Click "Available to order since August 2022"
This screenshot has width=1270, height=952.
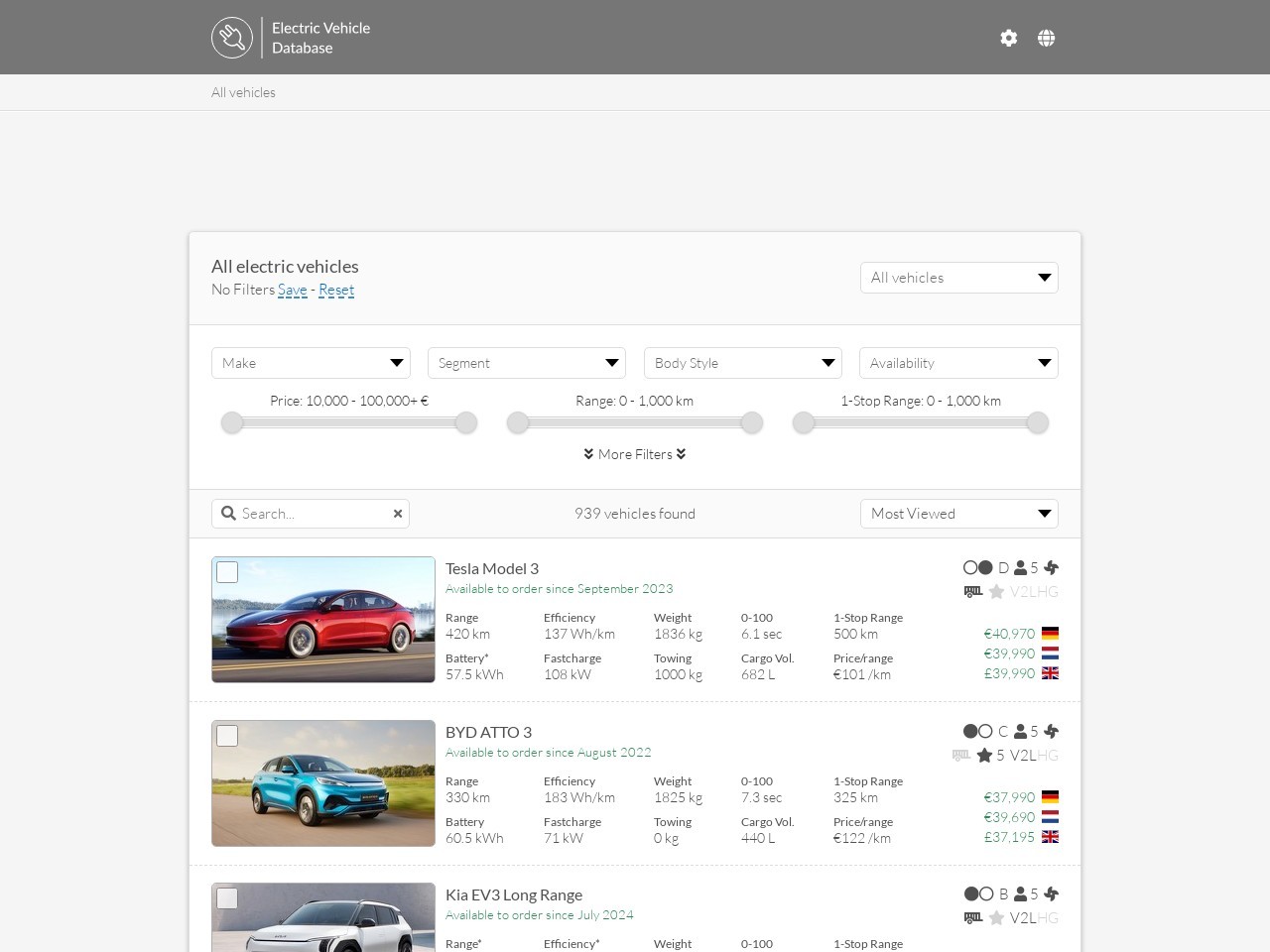click(x=549, y=753)
